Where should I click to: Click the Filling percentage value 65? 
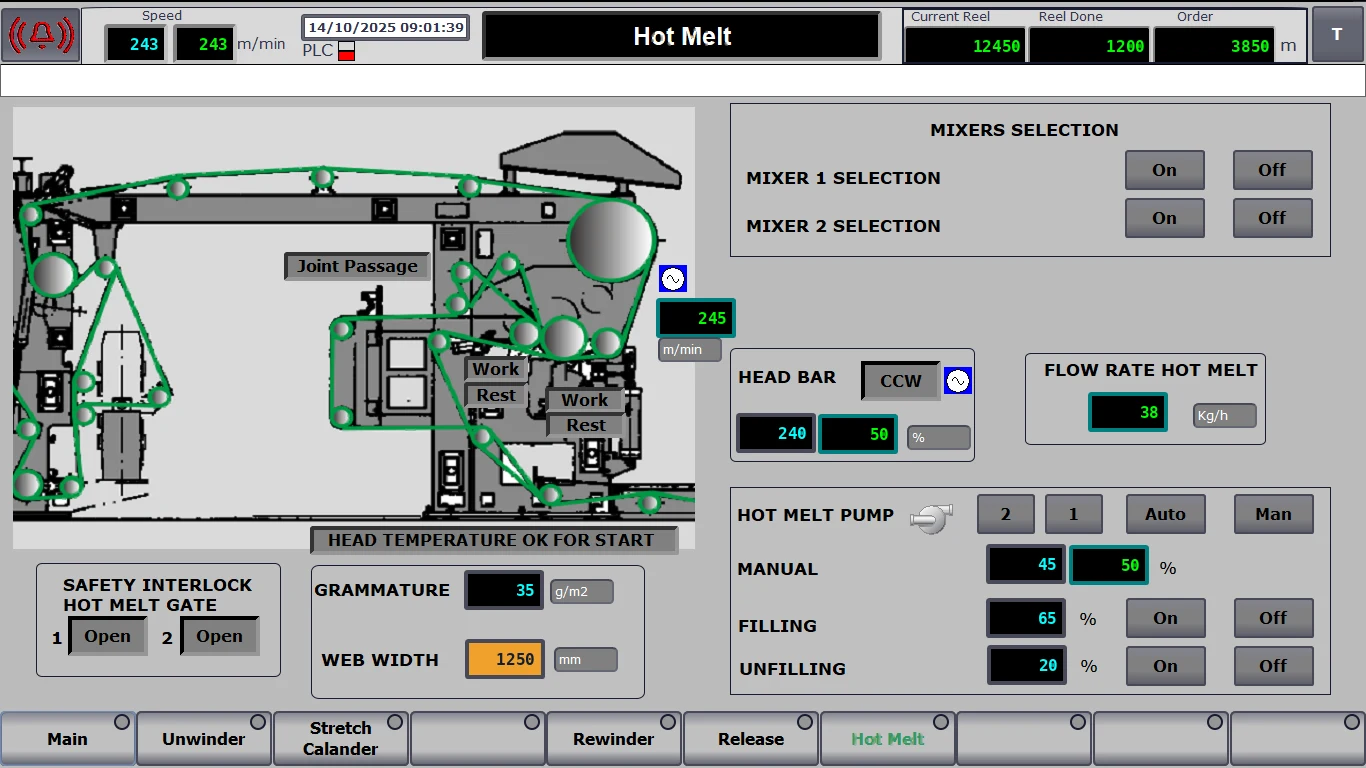pyautogui.click(x=1026, y=618)
